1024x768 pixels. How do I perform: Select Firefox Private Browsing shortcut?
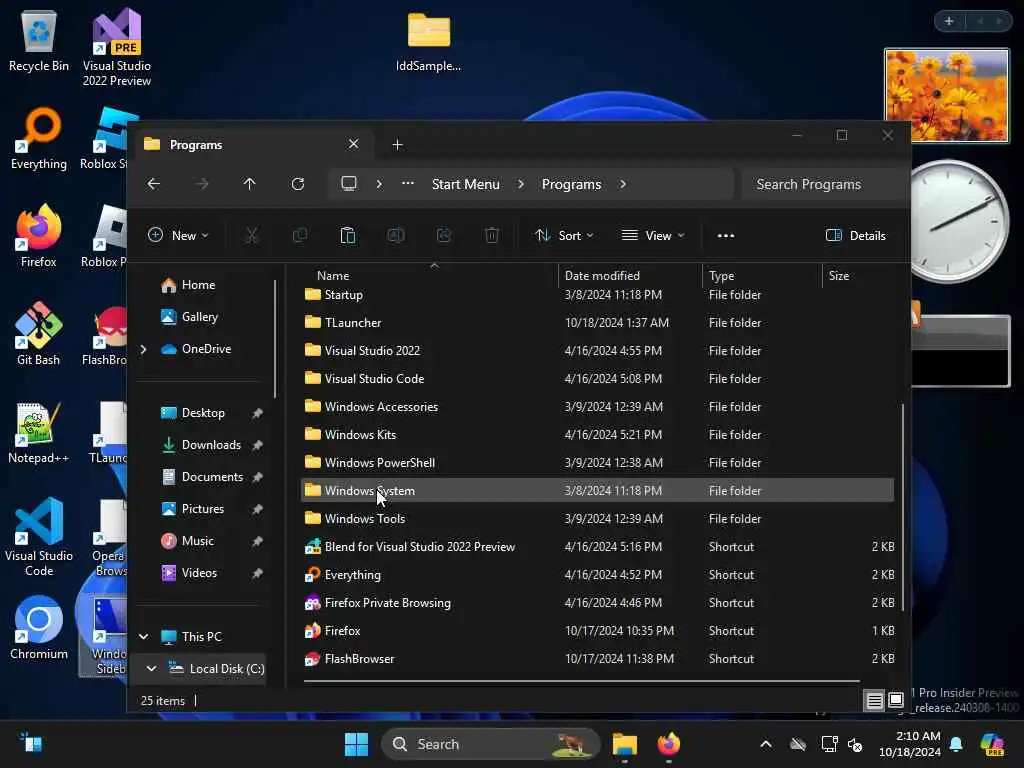[x=597, y=603]
